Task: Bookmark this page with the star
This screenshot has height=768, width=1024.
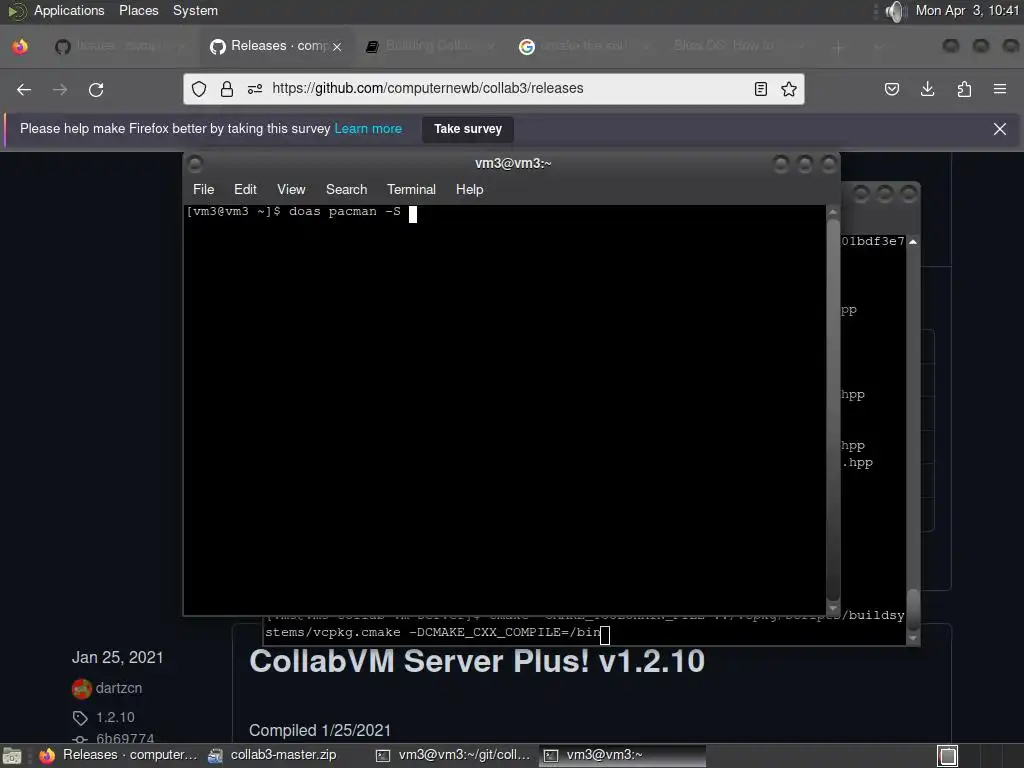Action: [789, 89]
